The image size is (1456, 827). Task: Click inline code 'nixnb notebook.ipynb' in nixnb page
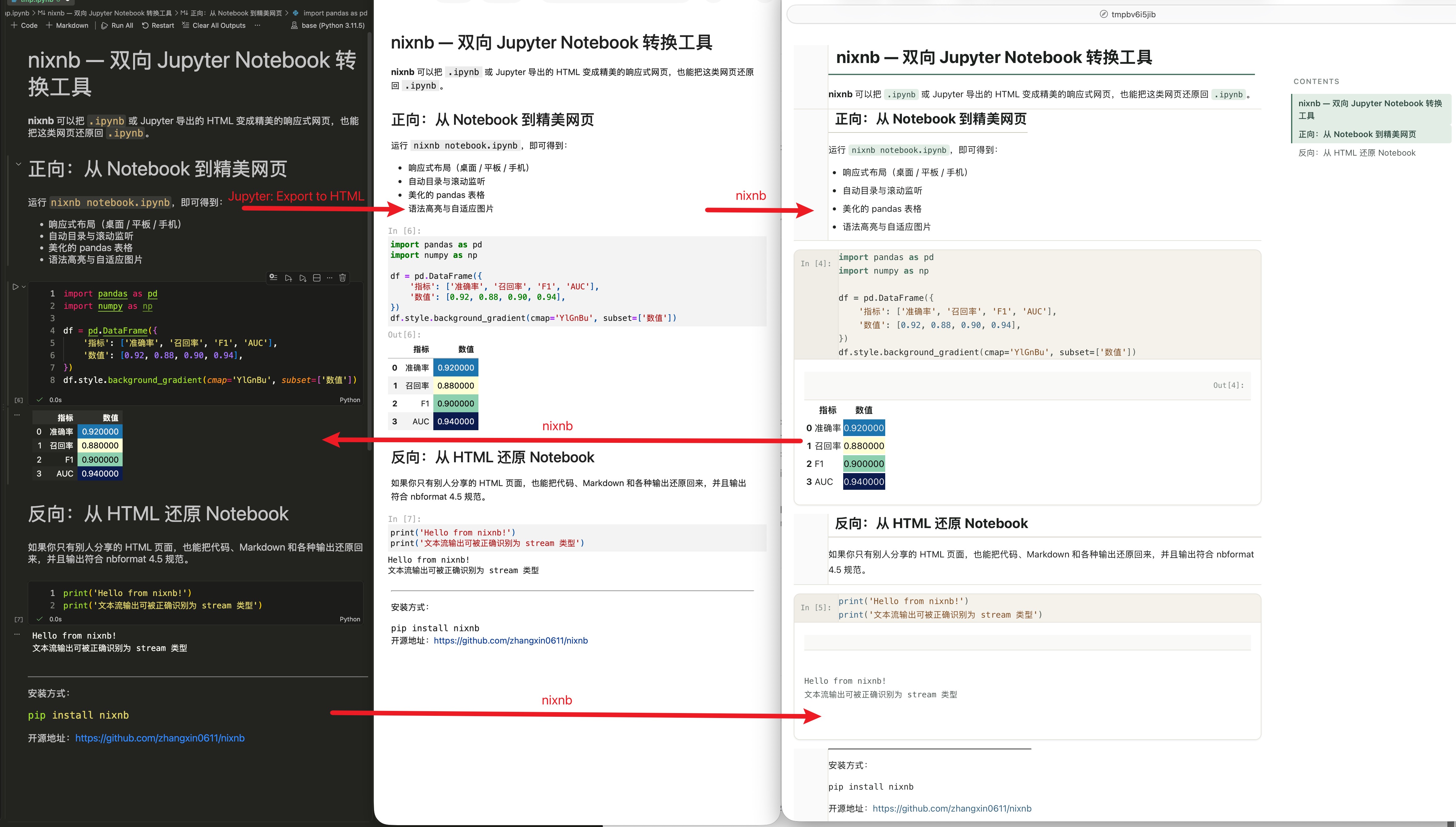point(899,150)
